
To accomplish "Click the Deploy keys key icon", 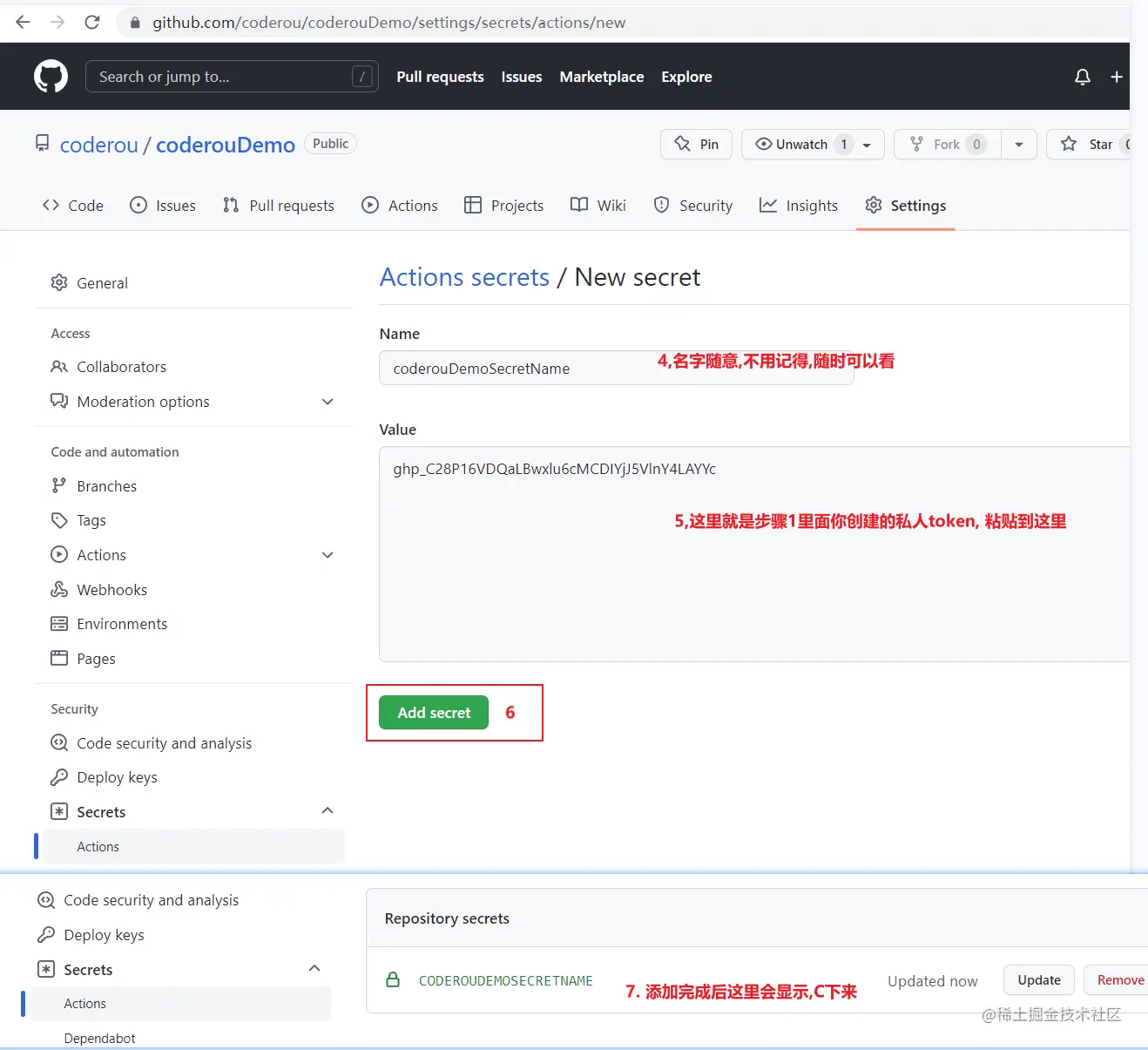I will pyautogui.click(x=59, y=777).
